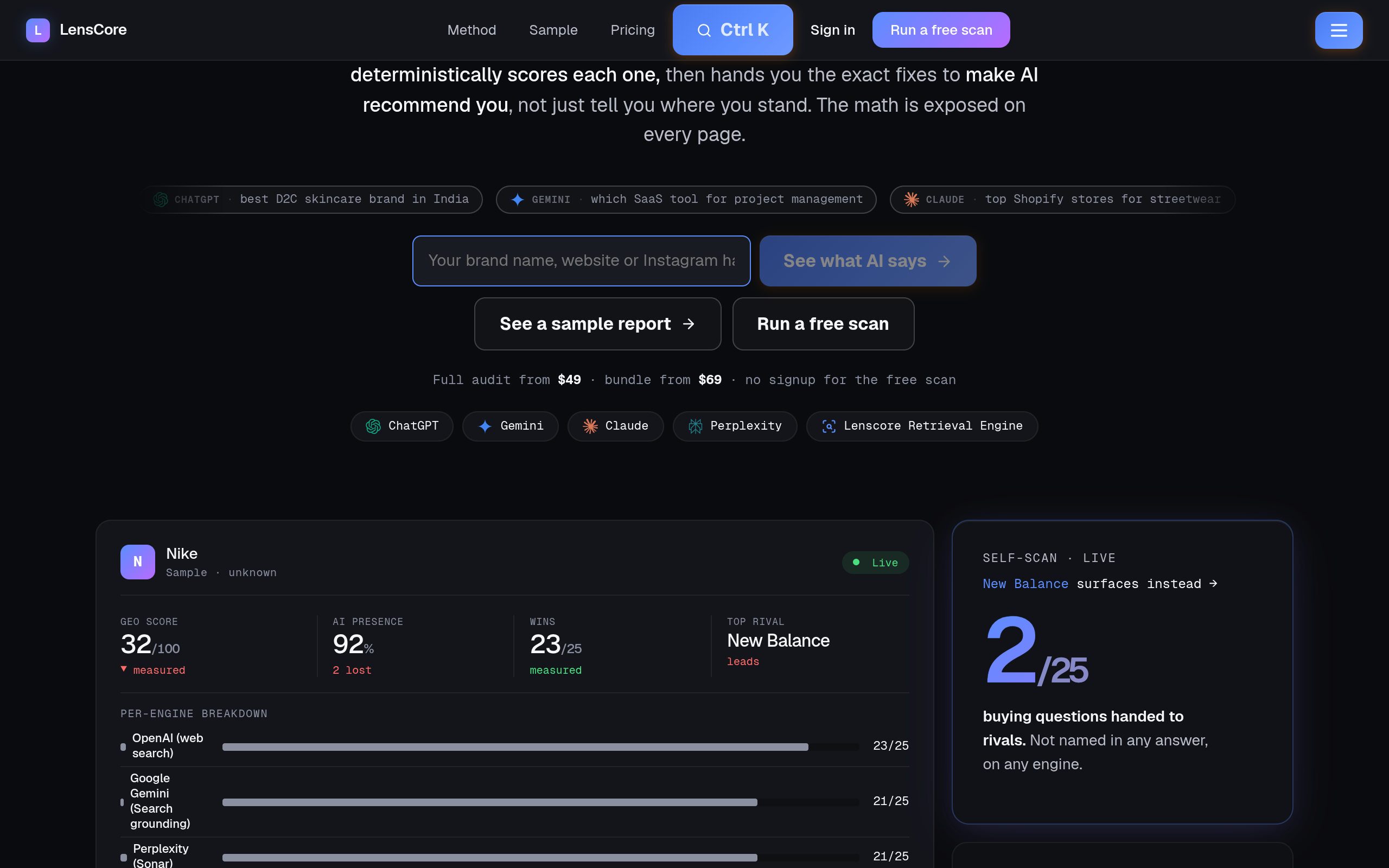1389x868 pixels.
Task: Click the ChatGPT icon in the engine chips
Action: coord(373,426)
